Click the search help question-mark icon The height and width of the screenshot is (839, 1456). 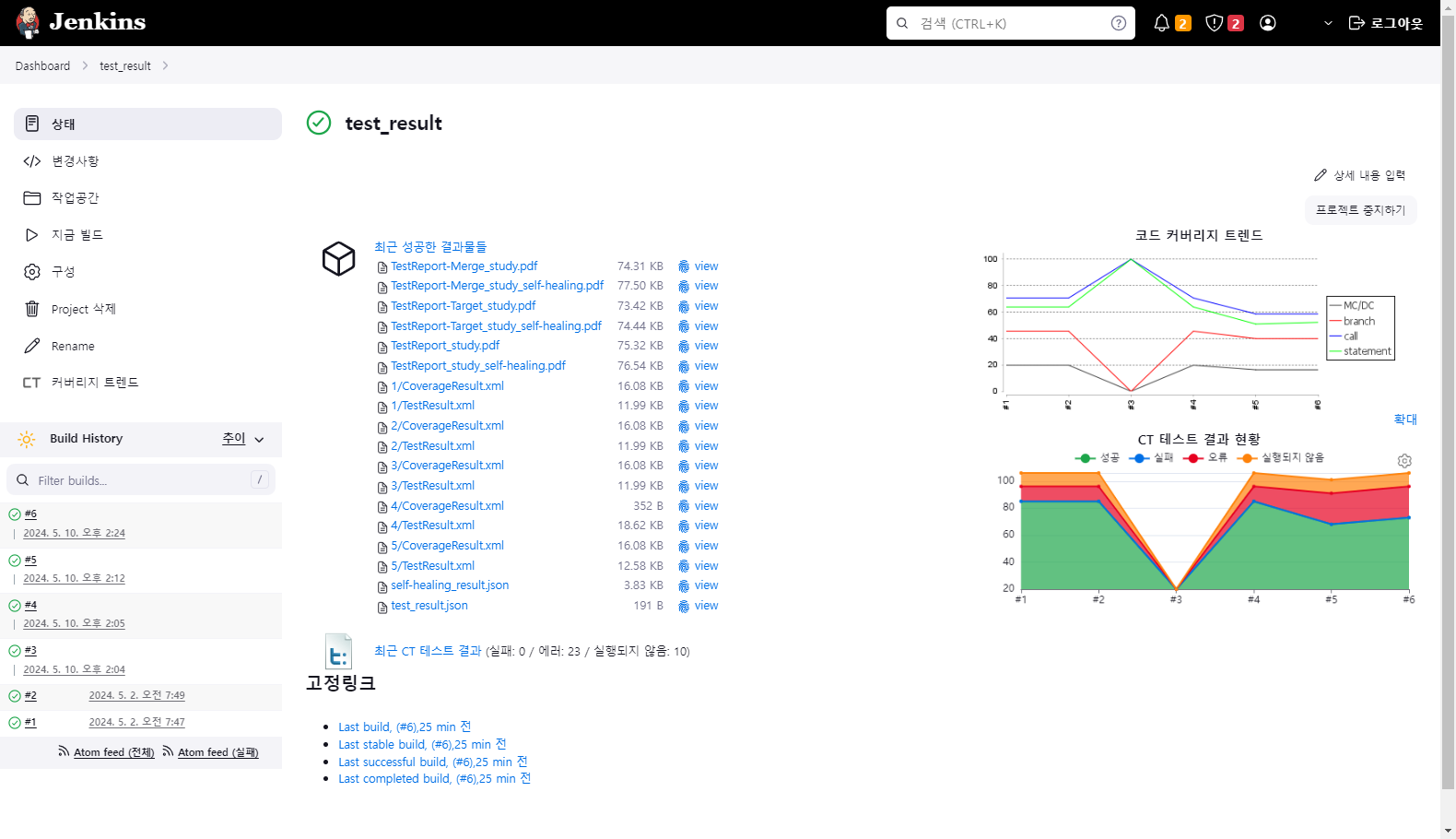(1119, 23)
